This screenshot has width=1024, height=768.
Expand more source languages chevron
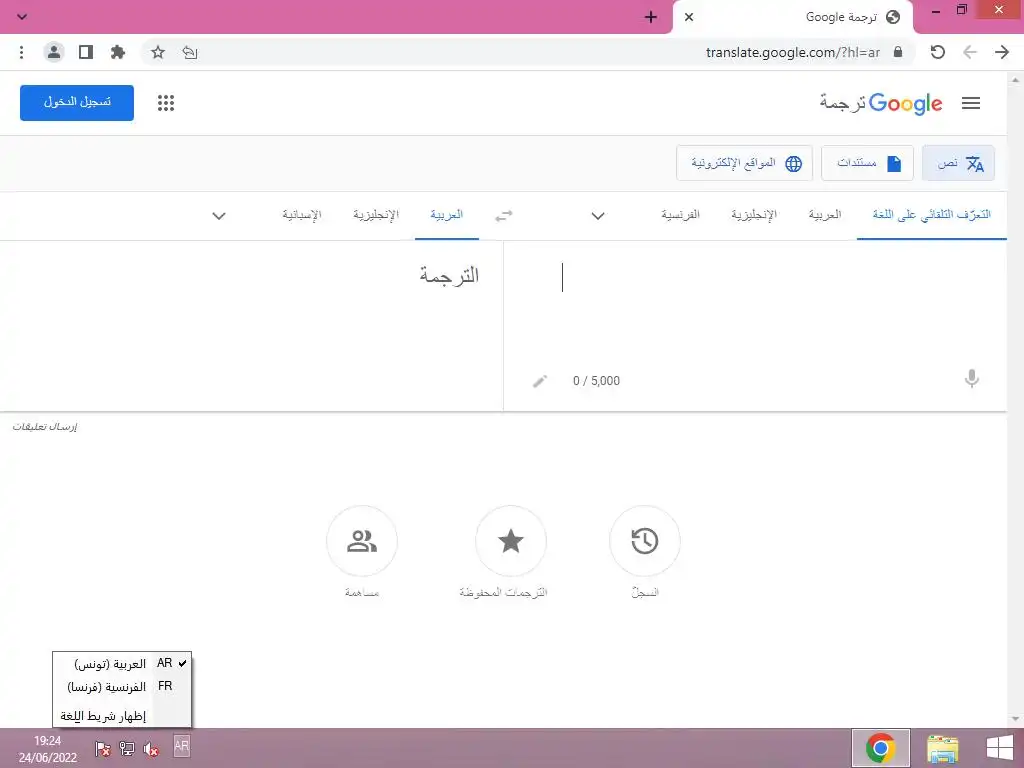pyautogui.click(x=598, y=216)
